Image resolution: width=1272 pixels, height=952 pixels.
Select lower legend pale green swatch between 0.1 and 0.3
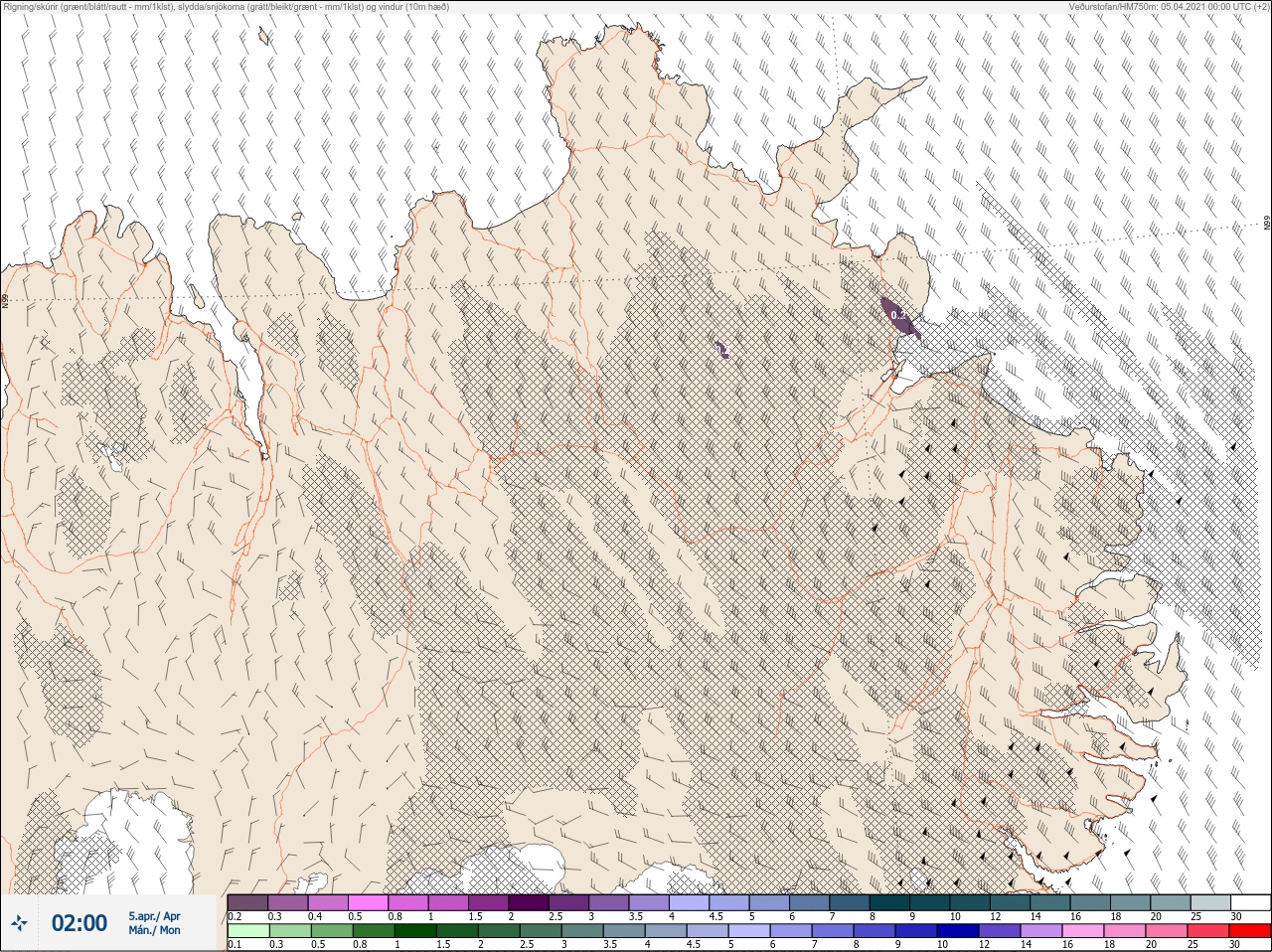(x=247, y=931)
